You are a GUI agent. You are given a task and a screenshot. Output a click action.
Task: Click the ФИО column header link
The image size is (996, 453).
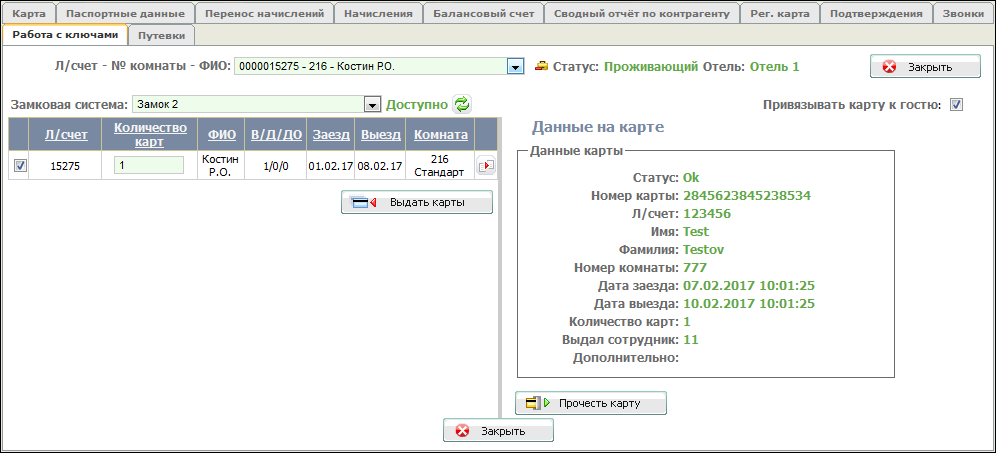pyautogui.click(x=221, y=135)
